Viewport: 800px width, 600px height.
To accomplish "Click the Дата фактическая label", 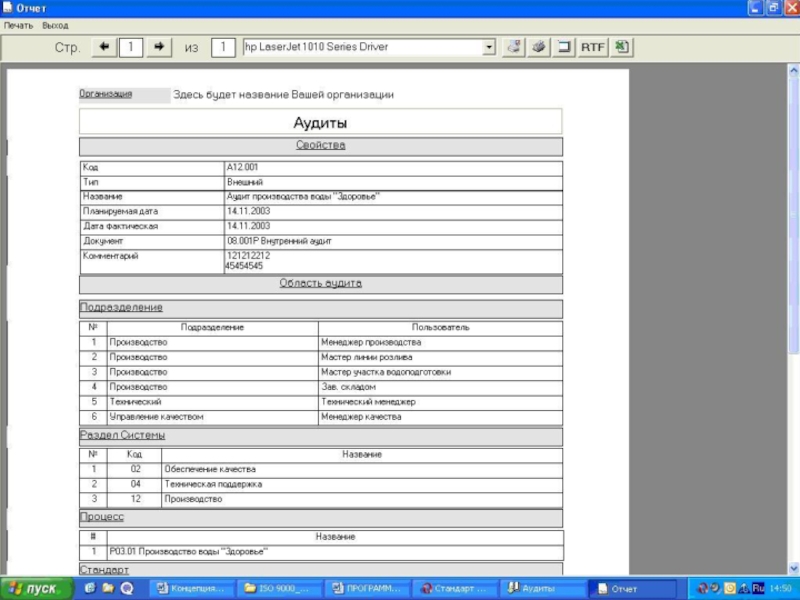I will pos(120,226).
